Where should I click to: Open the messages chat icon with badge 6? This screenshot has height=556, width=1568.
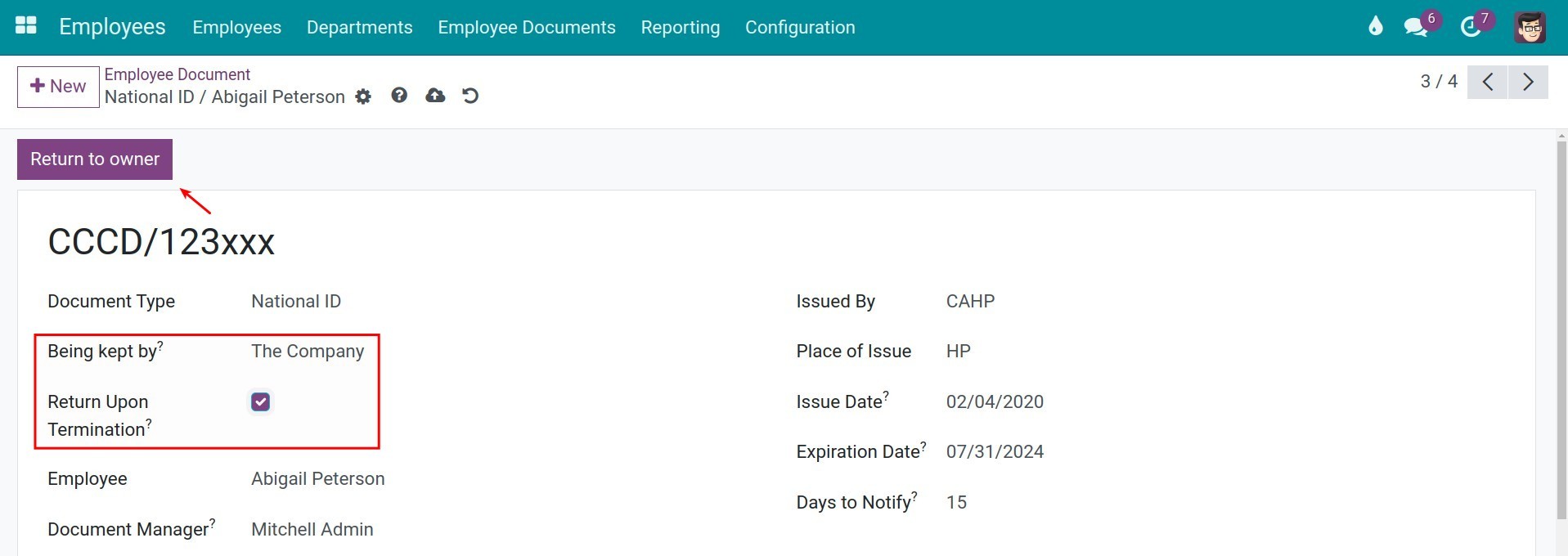[x=1415, y=27]
